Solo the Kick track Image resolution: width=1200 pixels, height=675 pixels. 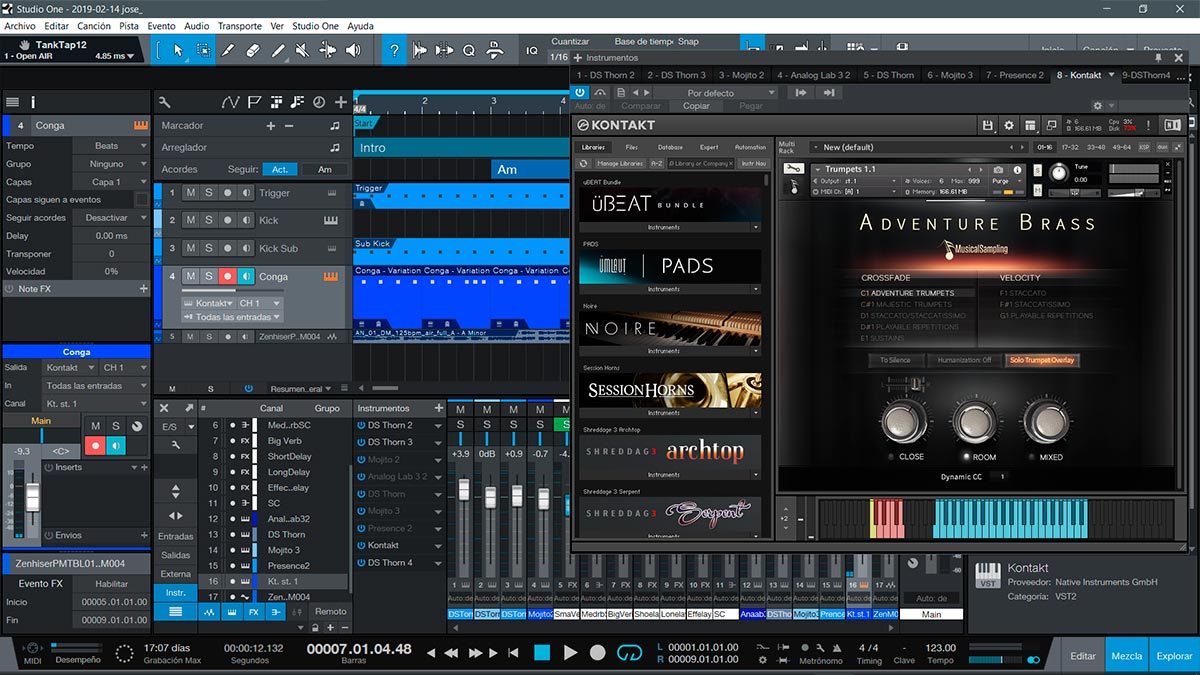pyautogui.click(x=209, y=220)
